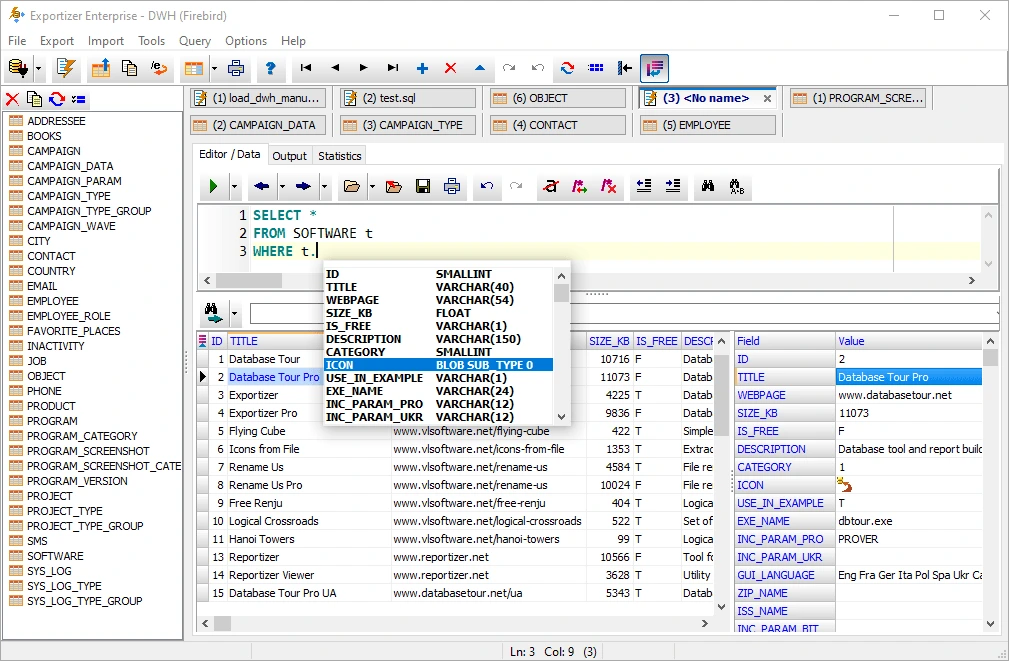Click the export table upward-arrow icon
Image resolution: width=1009 pixels, height=661 pixels.
click(100, 68)
